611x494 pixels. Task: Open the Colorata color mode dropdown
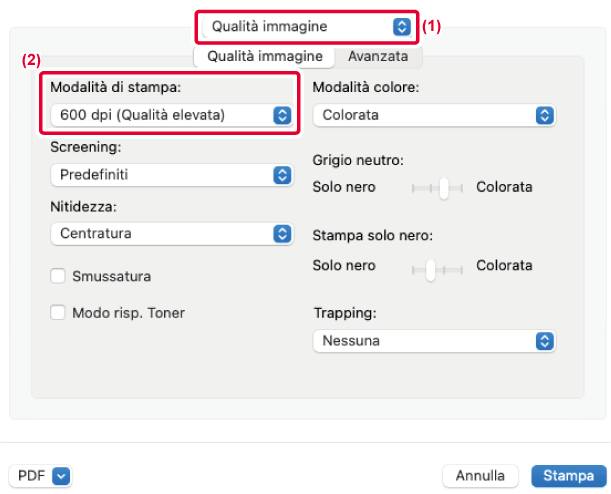434,115
